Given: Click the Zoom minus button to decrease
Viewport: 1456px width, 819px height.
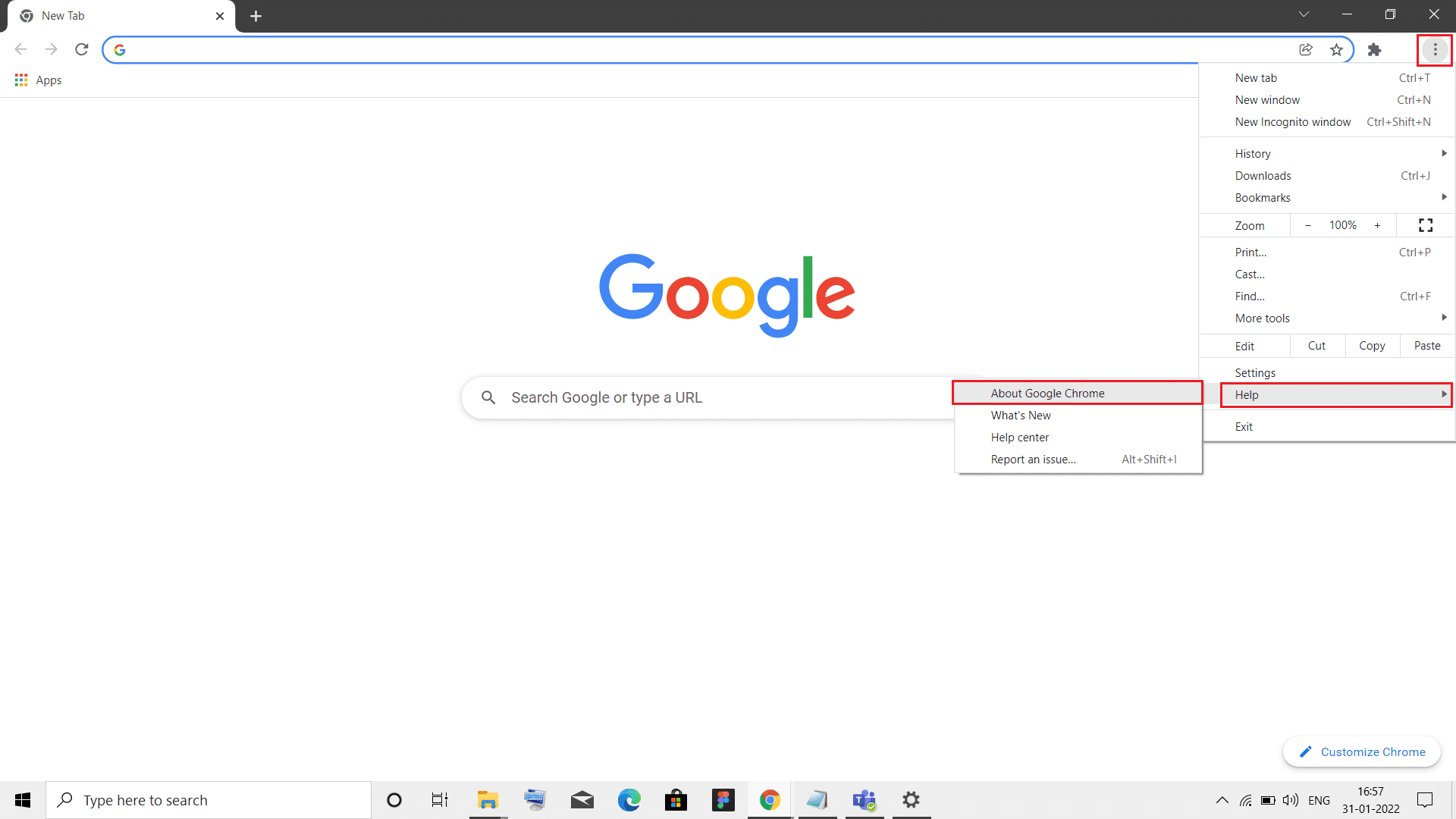Looking at the screenshot, I should coord(1308,225).
